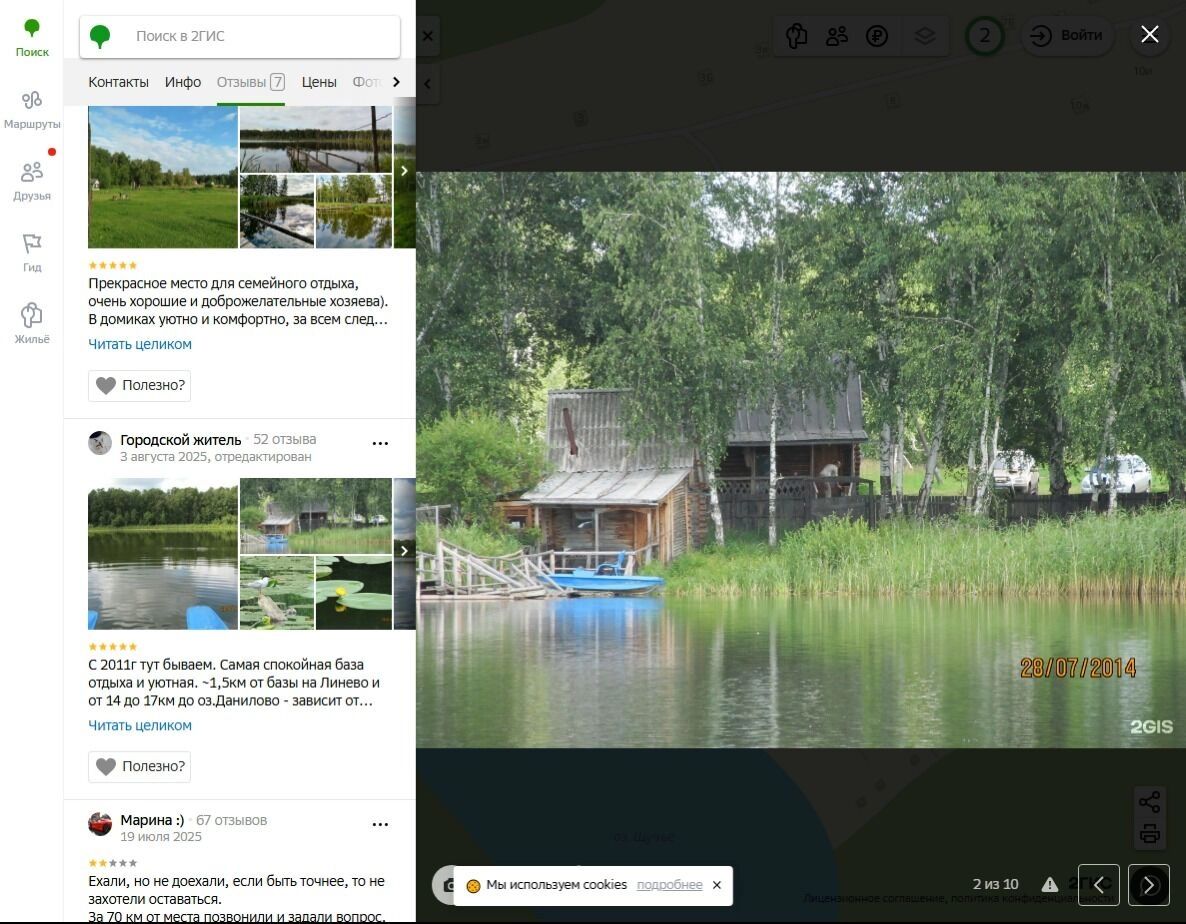Screen dimensions: 1186x924
Task: Open the lake thumbnail in Городской житель review
Action: pos(163,554)
